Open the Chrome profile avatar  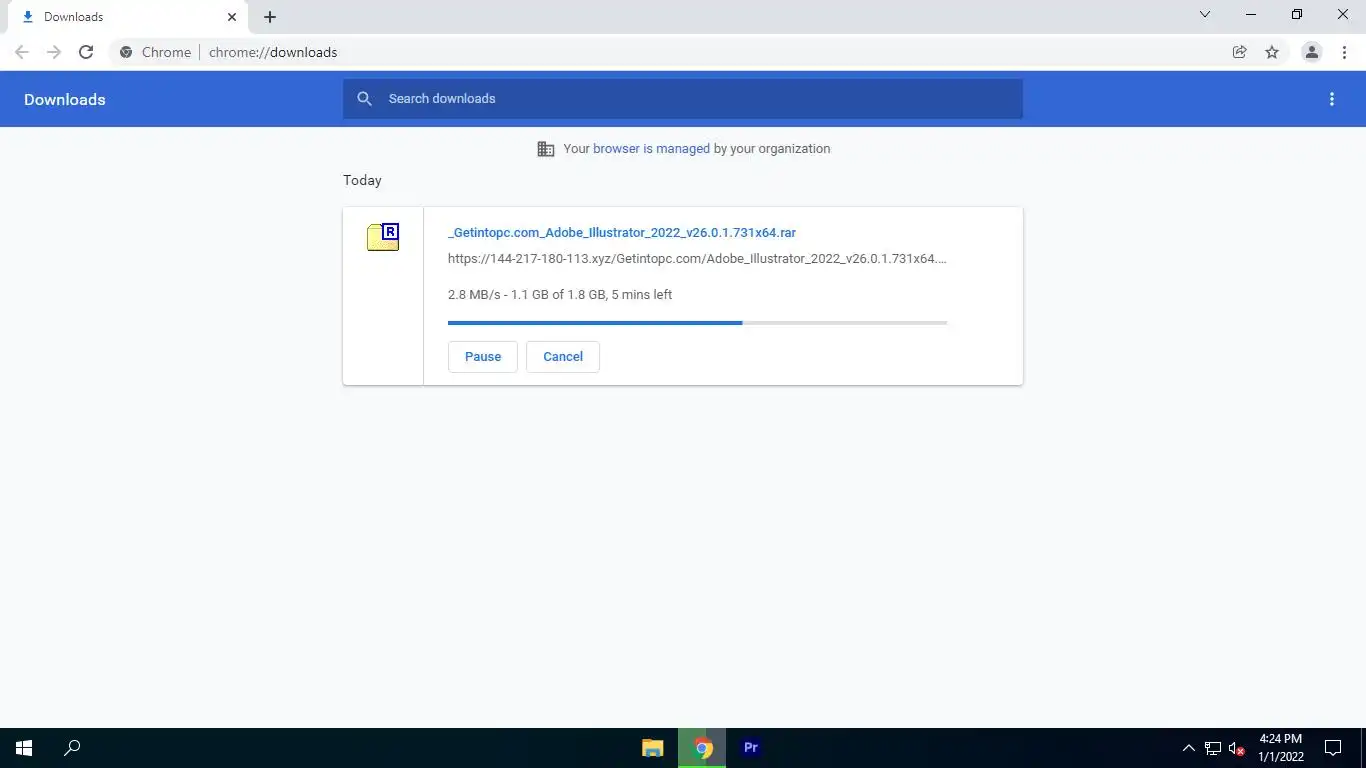[1312, 52]
